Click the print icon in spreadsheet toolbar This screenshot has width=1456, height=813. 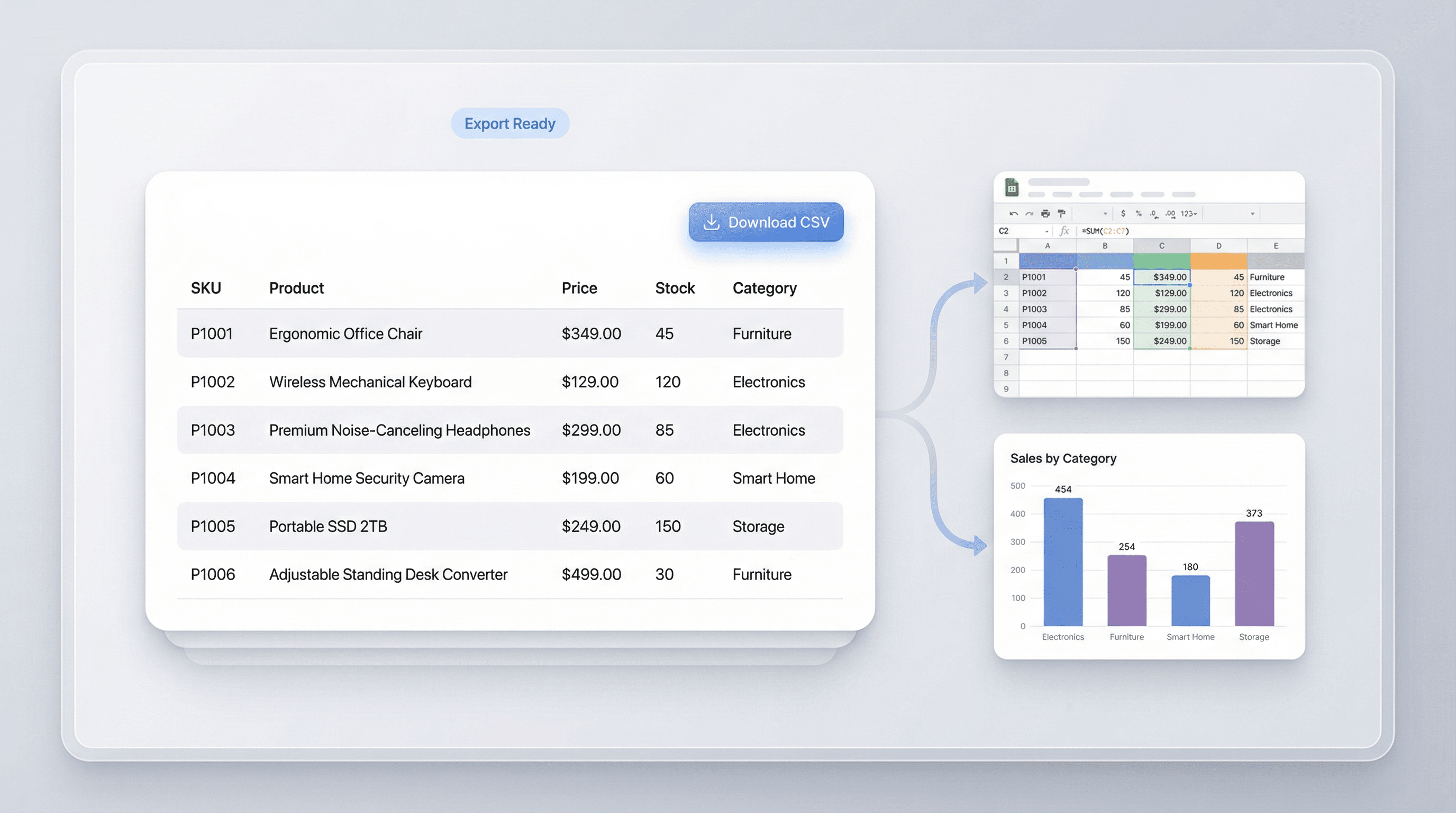1045,214
